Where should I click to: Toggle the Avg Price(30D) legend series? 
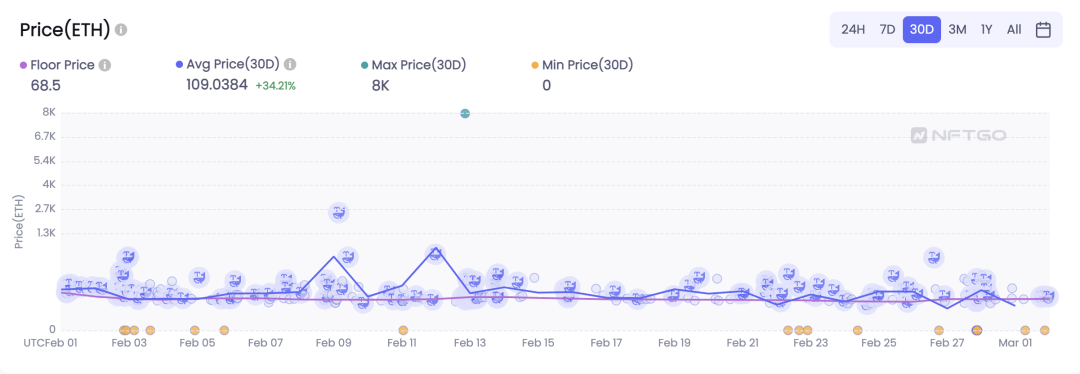pyautogui.click(x=229, y=65)
